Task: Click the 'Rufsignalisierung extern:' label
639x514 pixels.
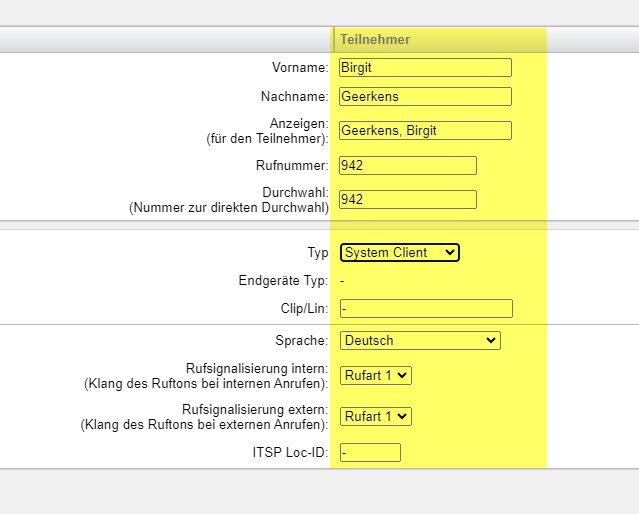Action: [255, 409]
